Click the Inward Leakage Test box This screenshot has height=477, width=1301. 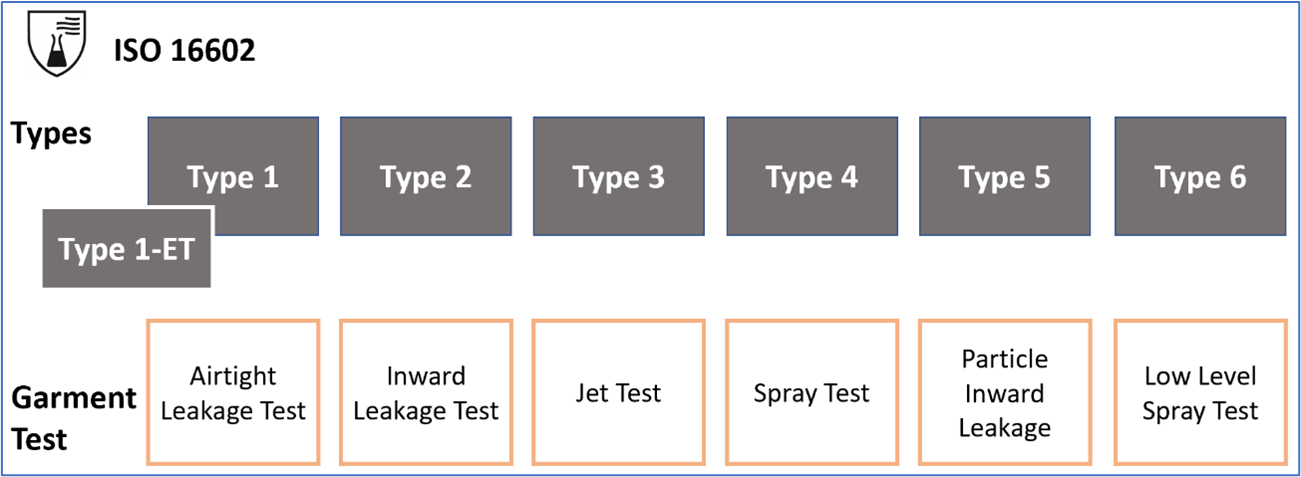point(426,392)
